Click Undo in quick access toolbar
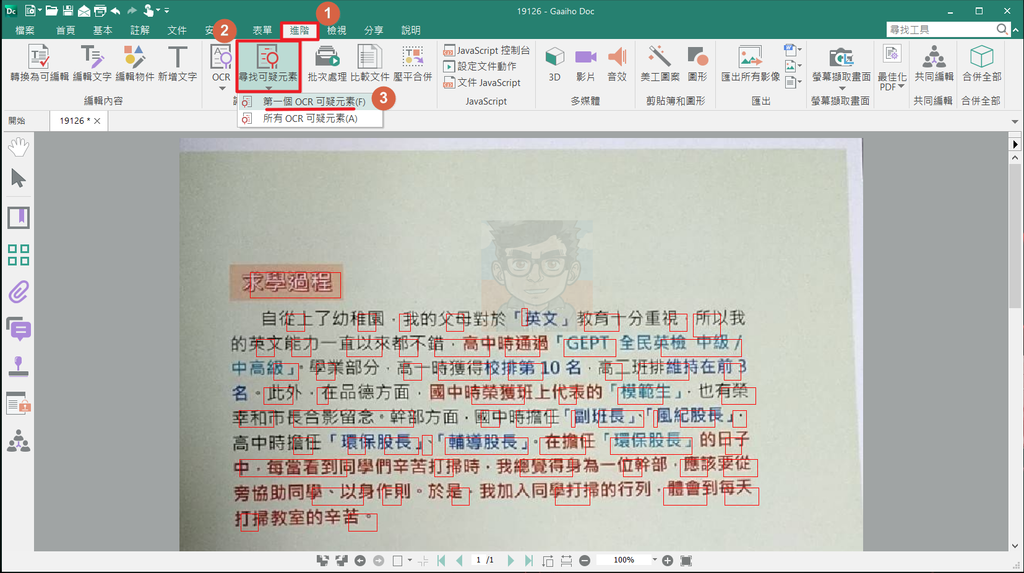The width and height of the screenshot is (1024, 573). (x=116, y=10)
